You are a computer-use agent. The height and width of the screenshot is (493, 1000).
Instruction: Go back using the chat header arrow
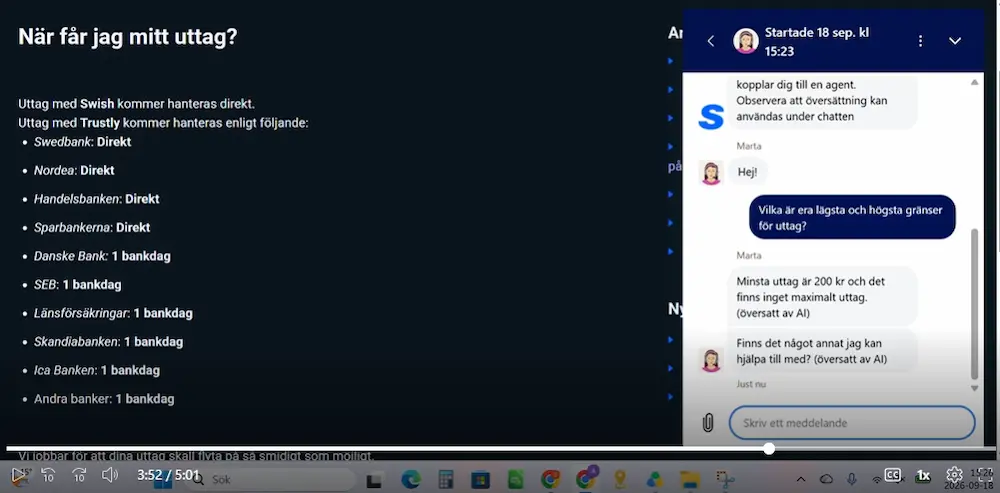click(711, 41)
